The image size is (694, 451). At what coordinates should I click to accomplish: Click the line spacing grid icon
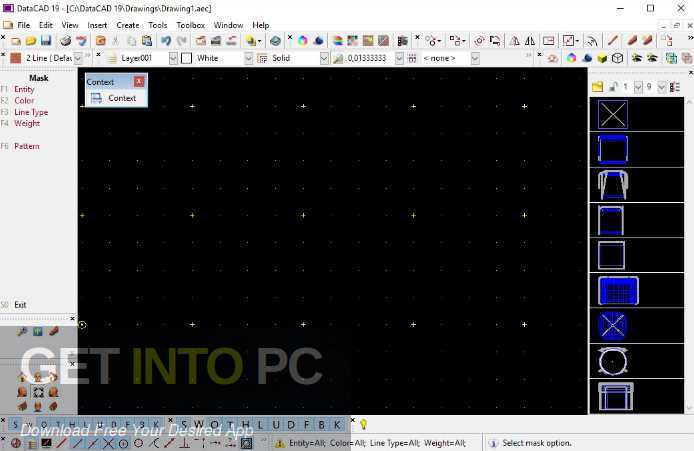pos(412,58)
